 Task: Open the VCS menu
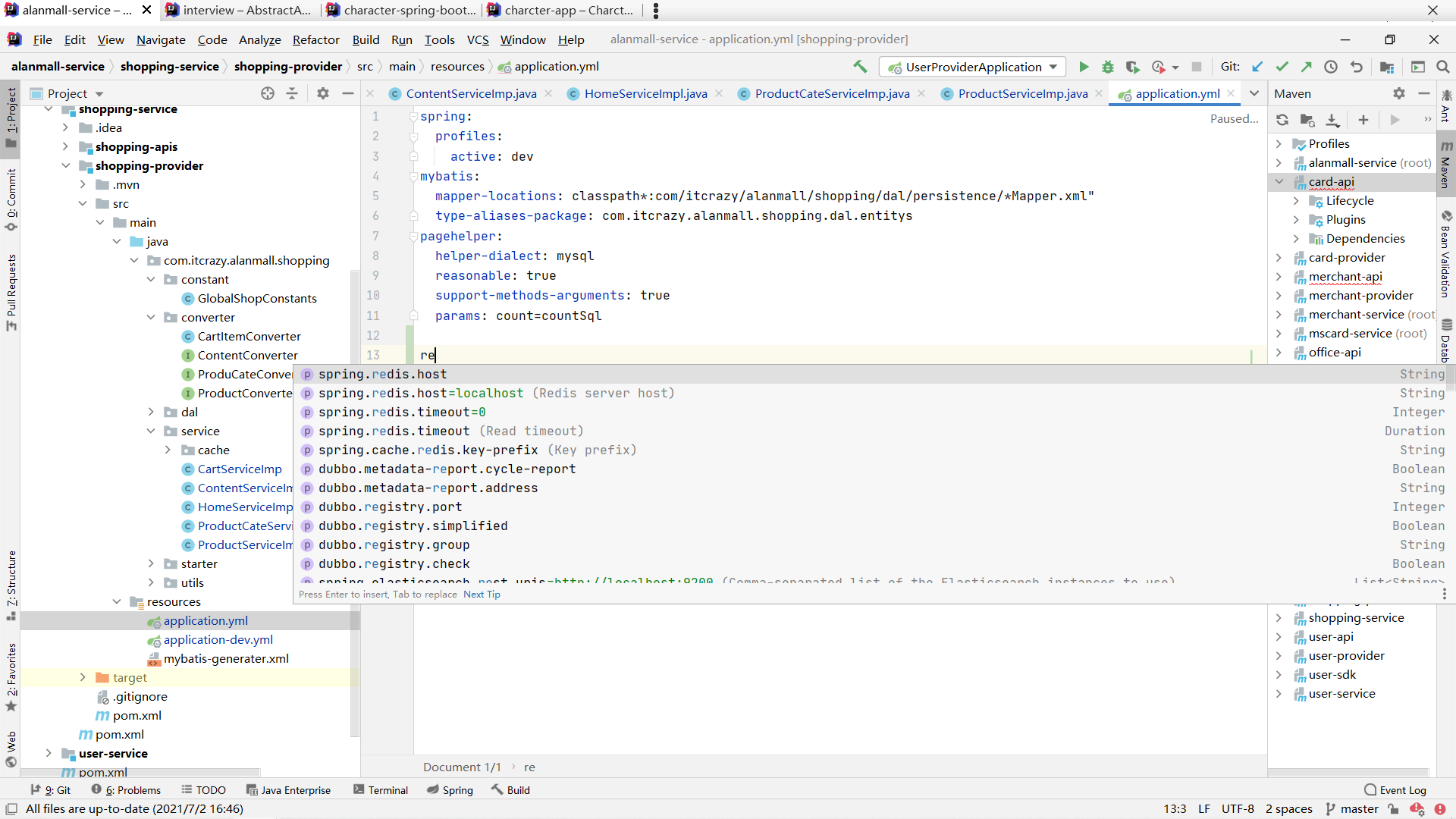(478, 39)
